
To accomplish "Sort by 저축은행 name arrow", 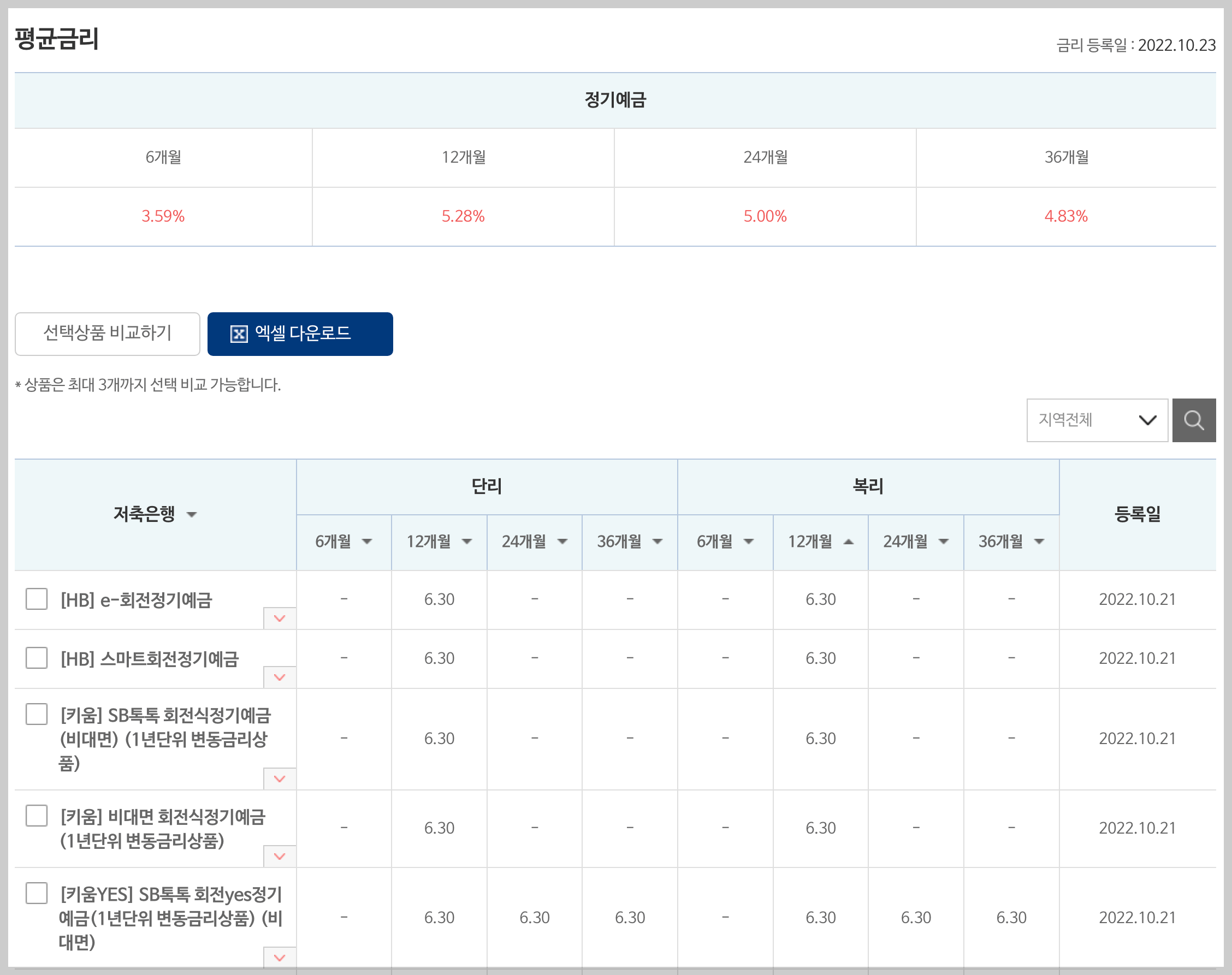I will click(x=192, y=514).
